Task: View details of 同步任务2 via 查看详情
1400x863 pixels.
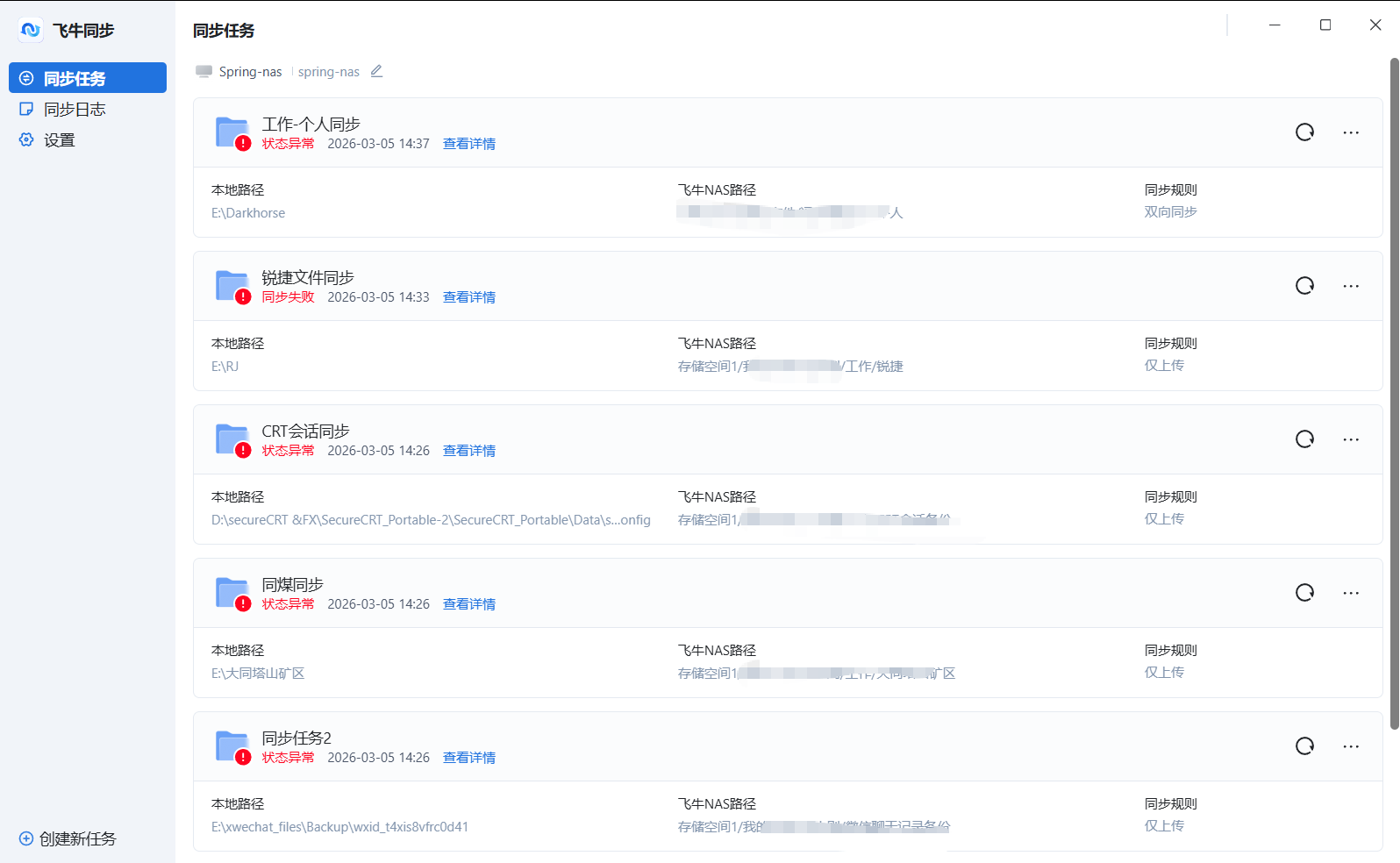Action: 469,758
